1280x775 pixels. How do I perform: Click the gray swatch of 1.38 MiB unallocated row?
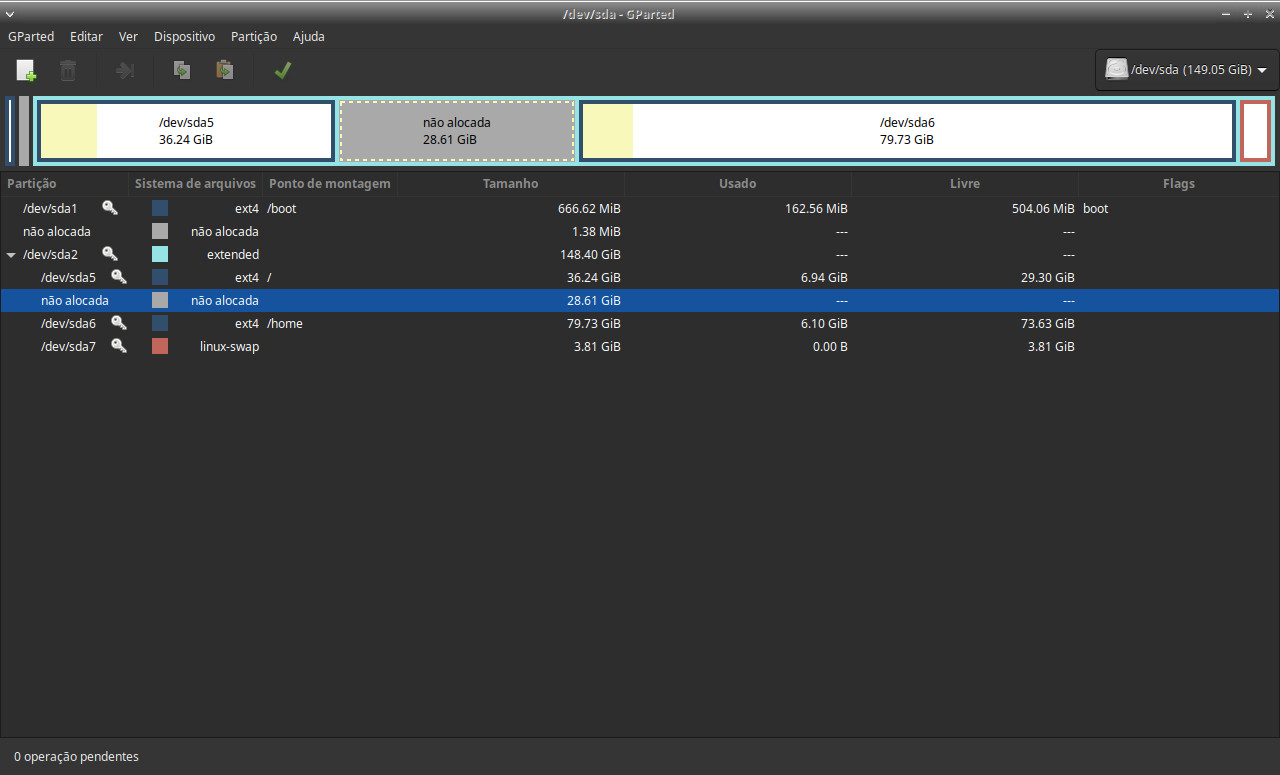tap(160, 231)
